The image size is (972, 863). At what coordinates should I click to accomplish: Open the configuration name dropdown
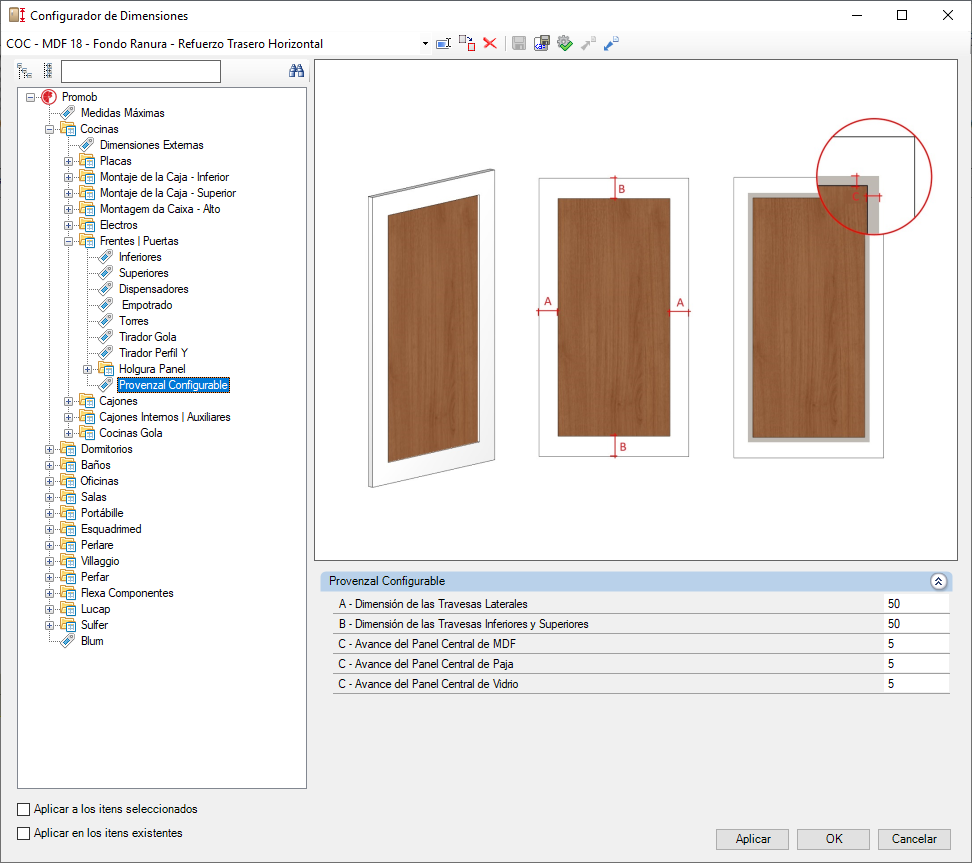[425, 43]
